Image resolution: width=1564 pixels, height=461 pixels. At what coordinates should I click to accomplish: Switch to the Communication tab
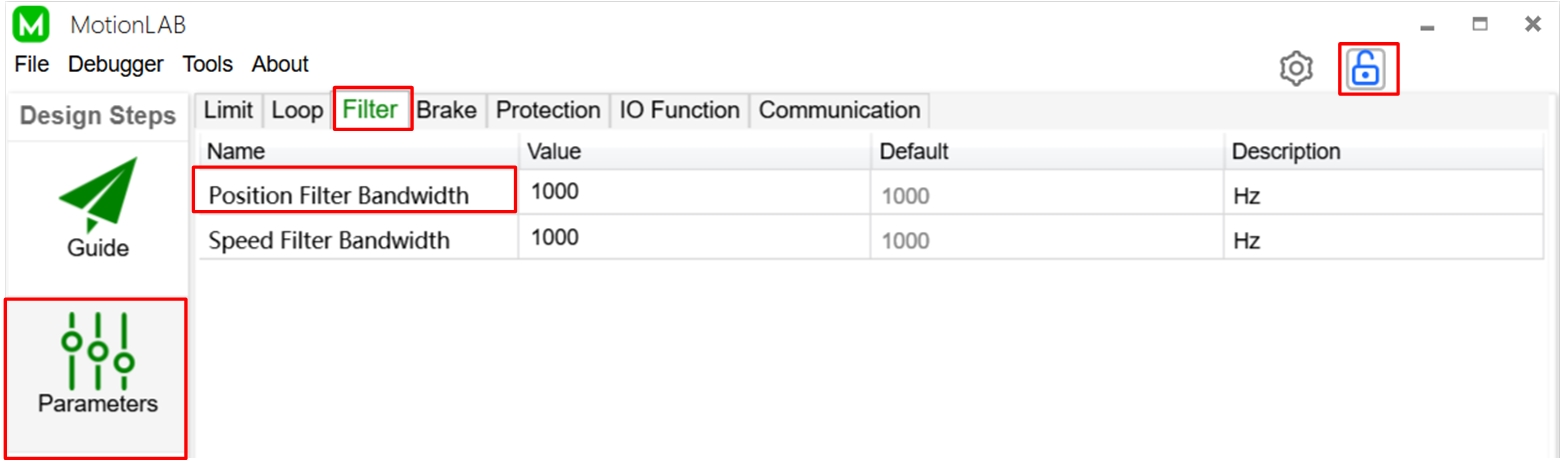[839, 110]
